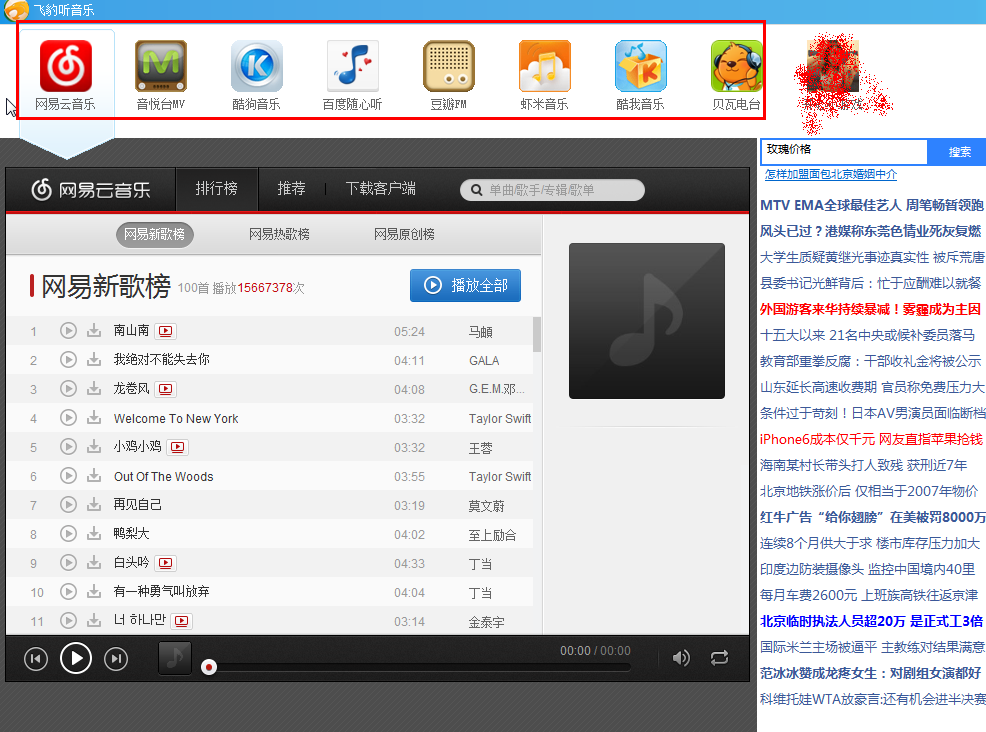Switch to the 推荐 tab
The image size is (986, 732).
(x=291, y=189)
